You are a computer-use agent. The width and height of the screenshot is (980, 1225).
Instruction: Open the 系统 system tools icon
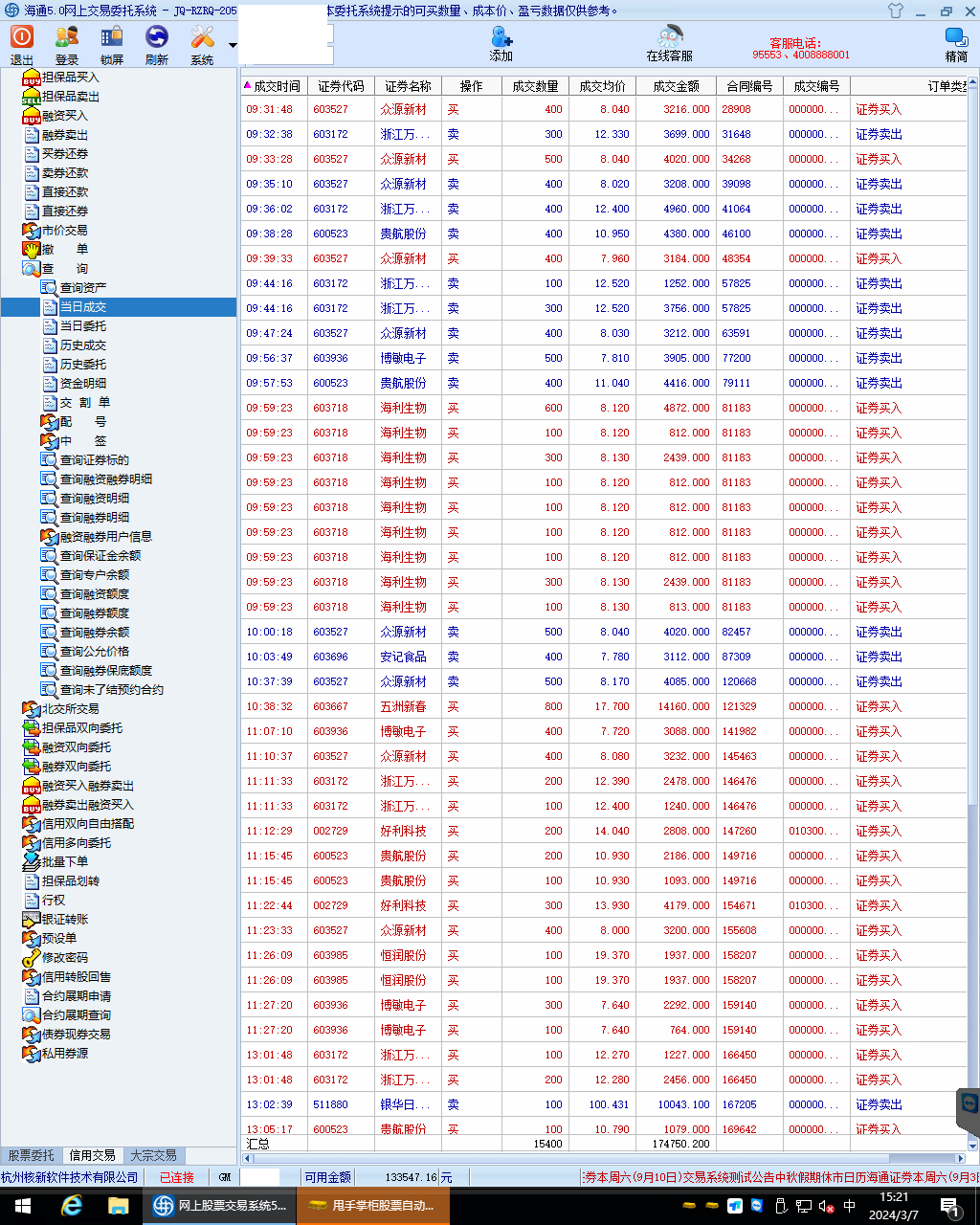click(x=202, y=44)
